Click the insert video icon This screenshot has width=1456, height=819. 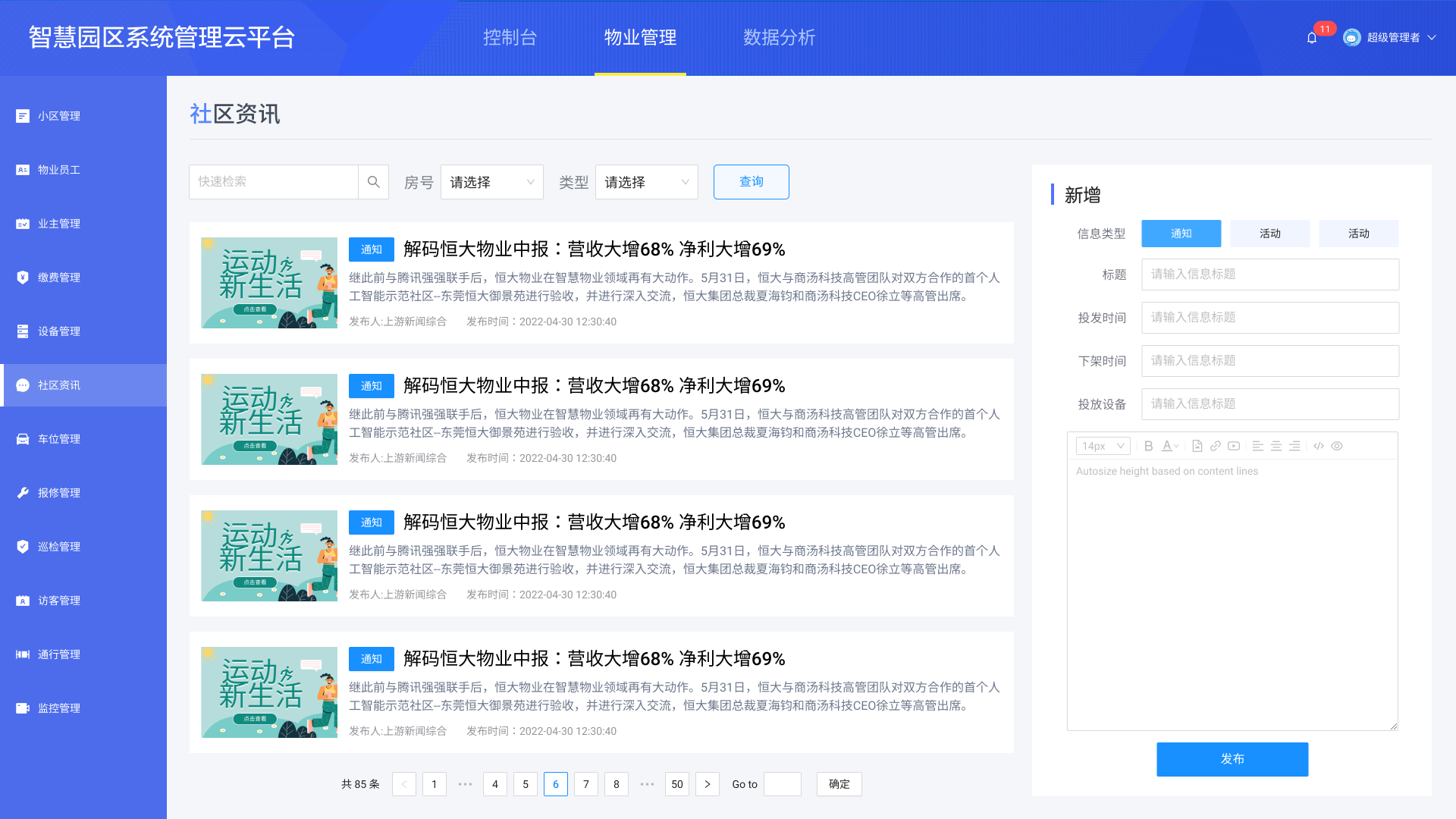[x=1234, y=446]
